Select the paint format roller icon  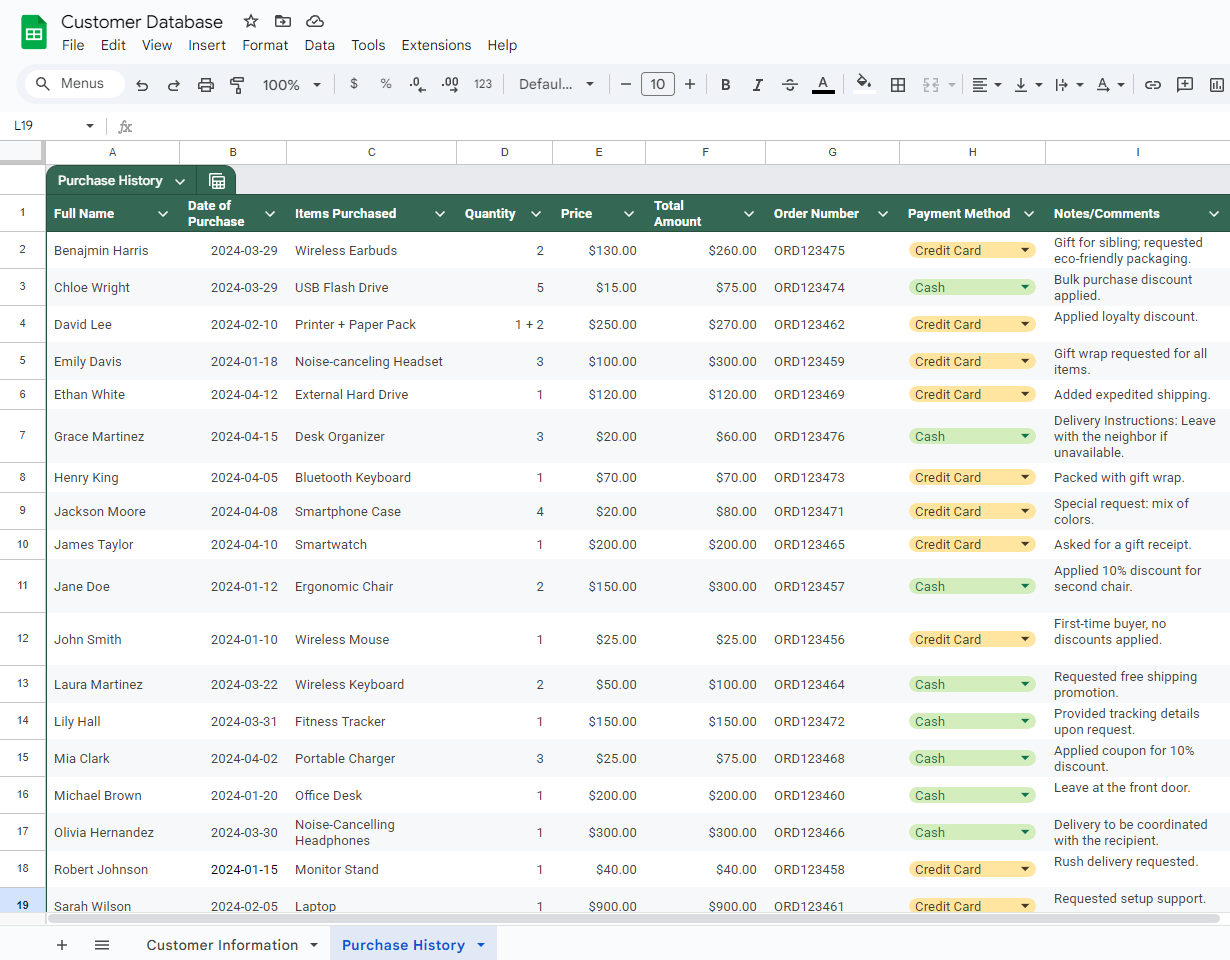click(x=237, y=85)
